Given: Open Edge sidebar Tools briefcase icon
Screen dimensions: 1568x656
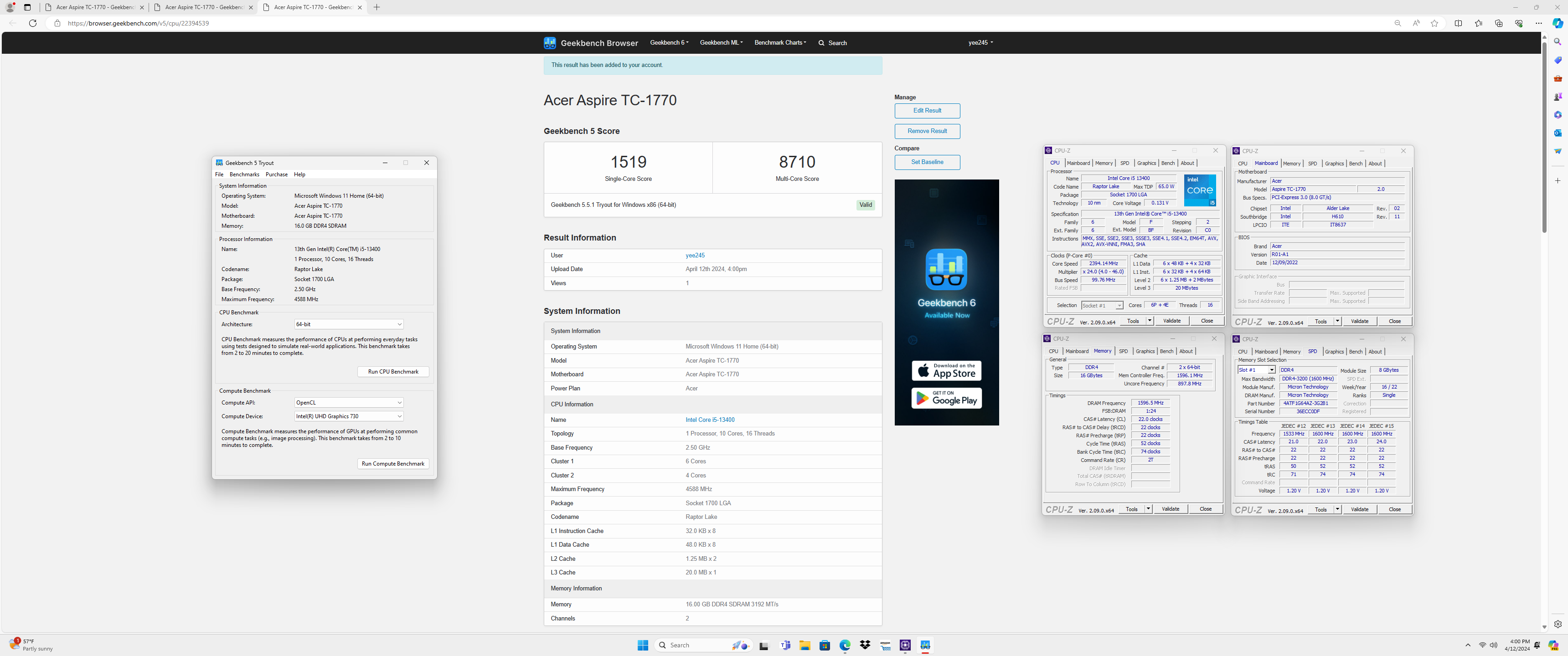Looking at the screenshot, I should click(1558, 78).
